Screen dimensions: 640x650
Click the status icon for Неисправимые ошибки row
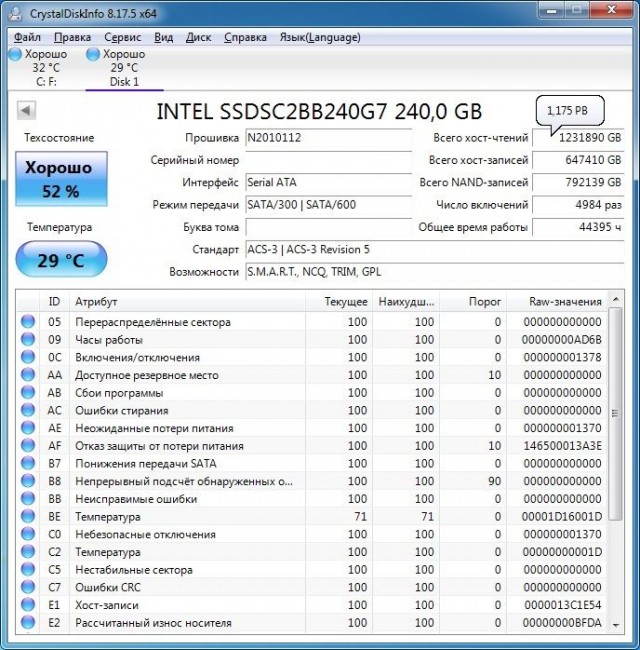coord(28,499)
